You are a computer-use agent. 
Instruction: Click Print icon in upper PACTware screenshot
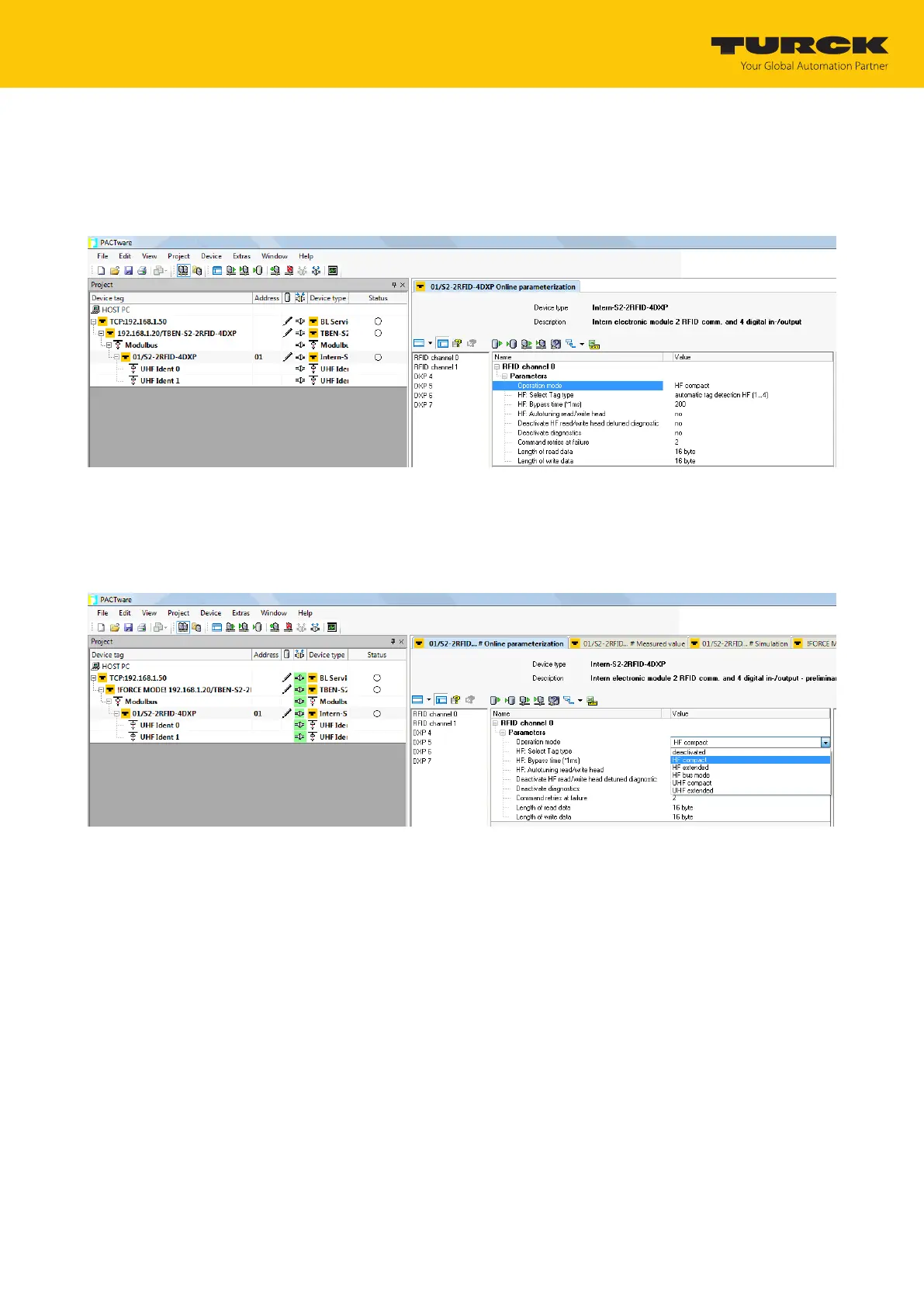point(142,271)
